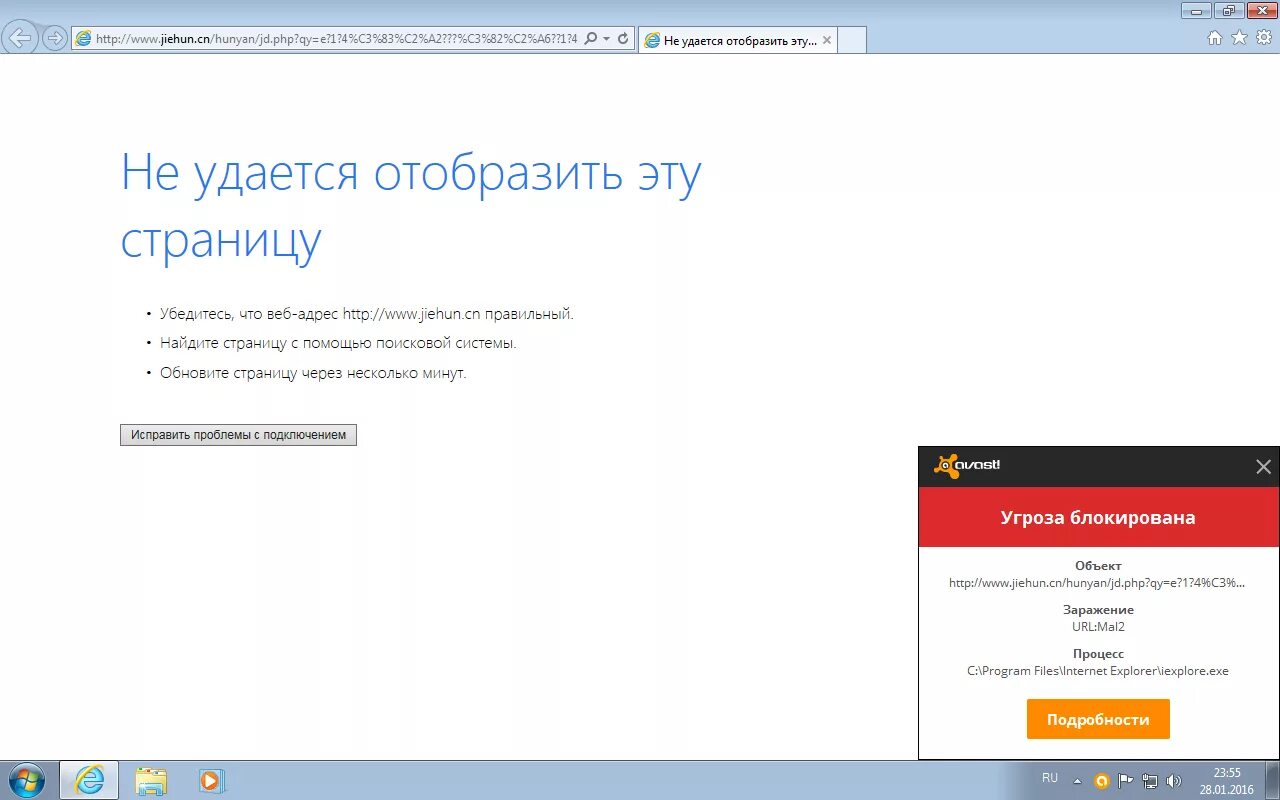Screen dimensions: 1280x800
Task: Open Windows Explorer from the taskbar
Action: (x=151, y=780)
